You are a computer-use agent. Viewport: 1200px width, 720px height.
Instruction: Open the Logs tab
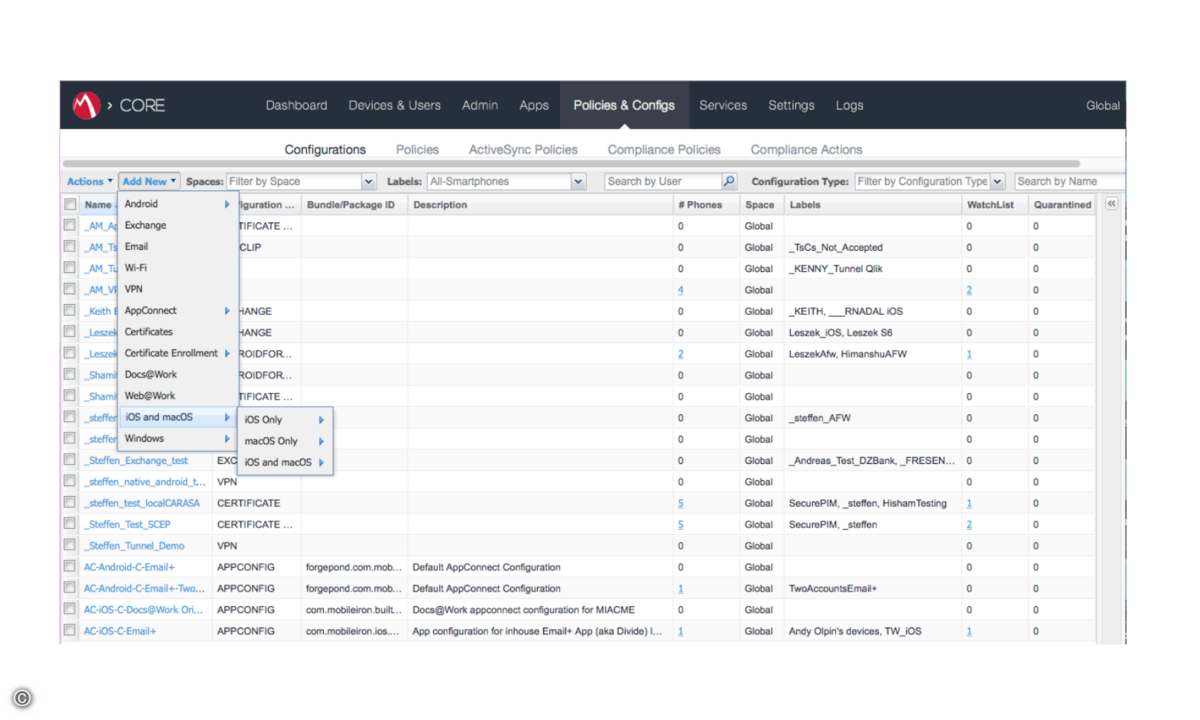(x=849, y=105)
